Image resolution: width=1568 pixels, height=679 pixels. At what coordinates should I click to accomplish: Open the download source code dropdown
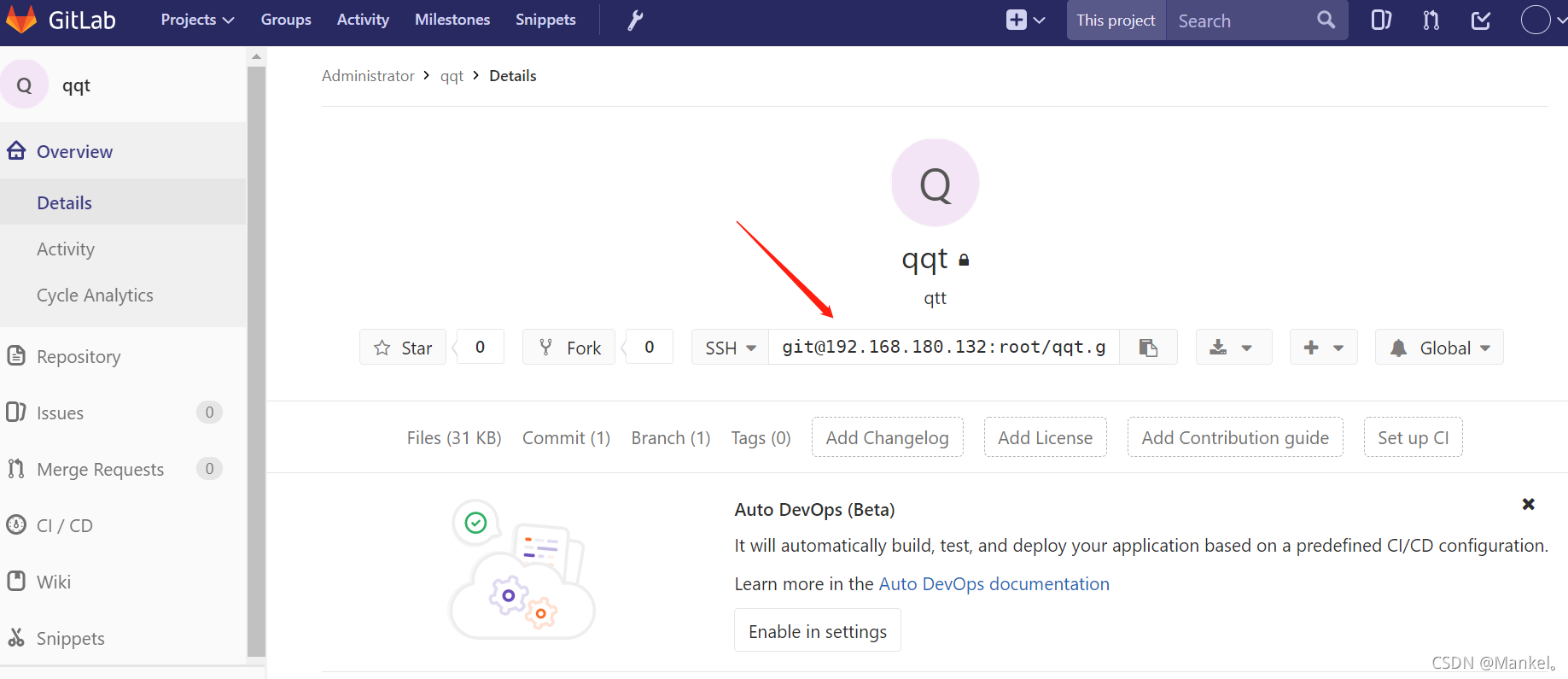pyautogui.click(x=1233, y=347)
